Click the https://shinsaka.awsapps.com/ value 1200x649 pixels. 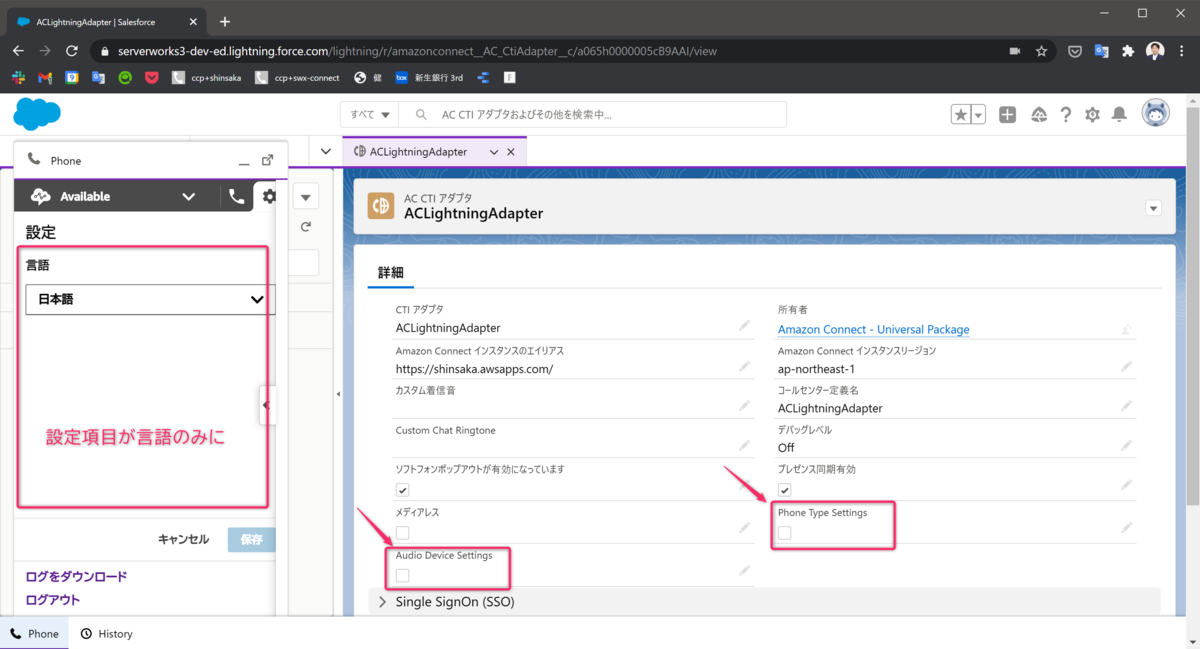[474, 368]
